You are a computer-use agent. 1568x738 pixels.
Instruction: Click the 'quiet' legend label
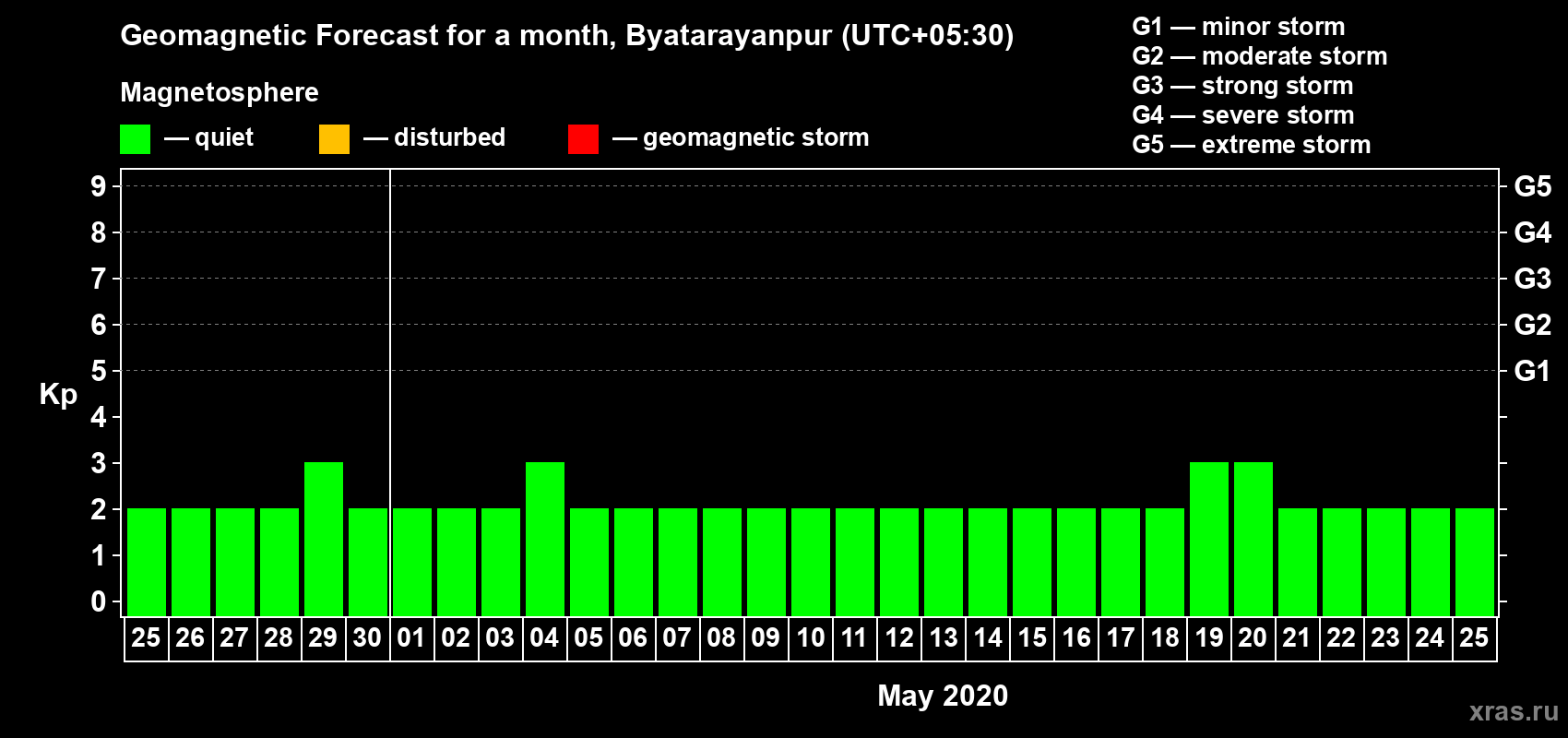click(224, 137)
